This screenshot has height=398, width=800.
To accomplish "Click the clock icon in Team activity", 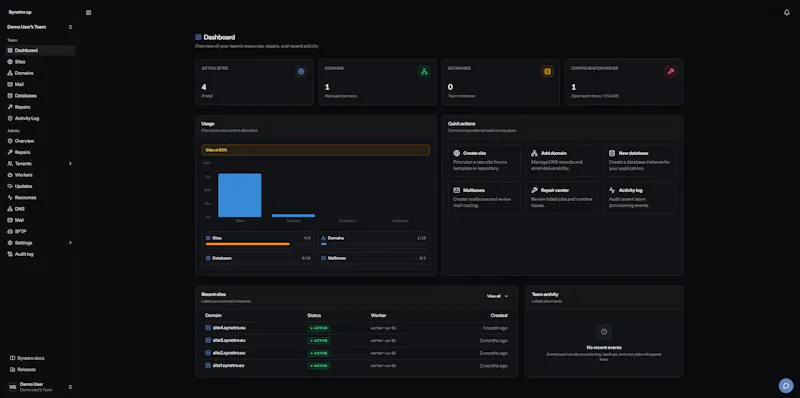I will pyautogui.click(x=604, y=332).
